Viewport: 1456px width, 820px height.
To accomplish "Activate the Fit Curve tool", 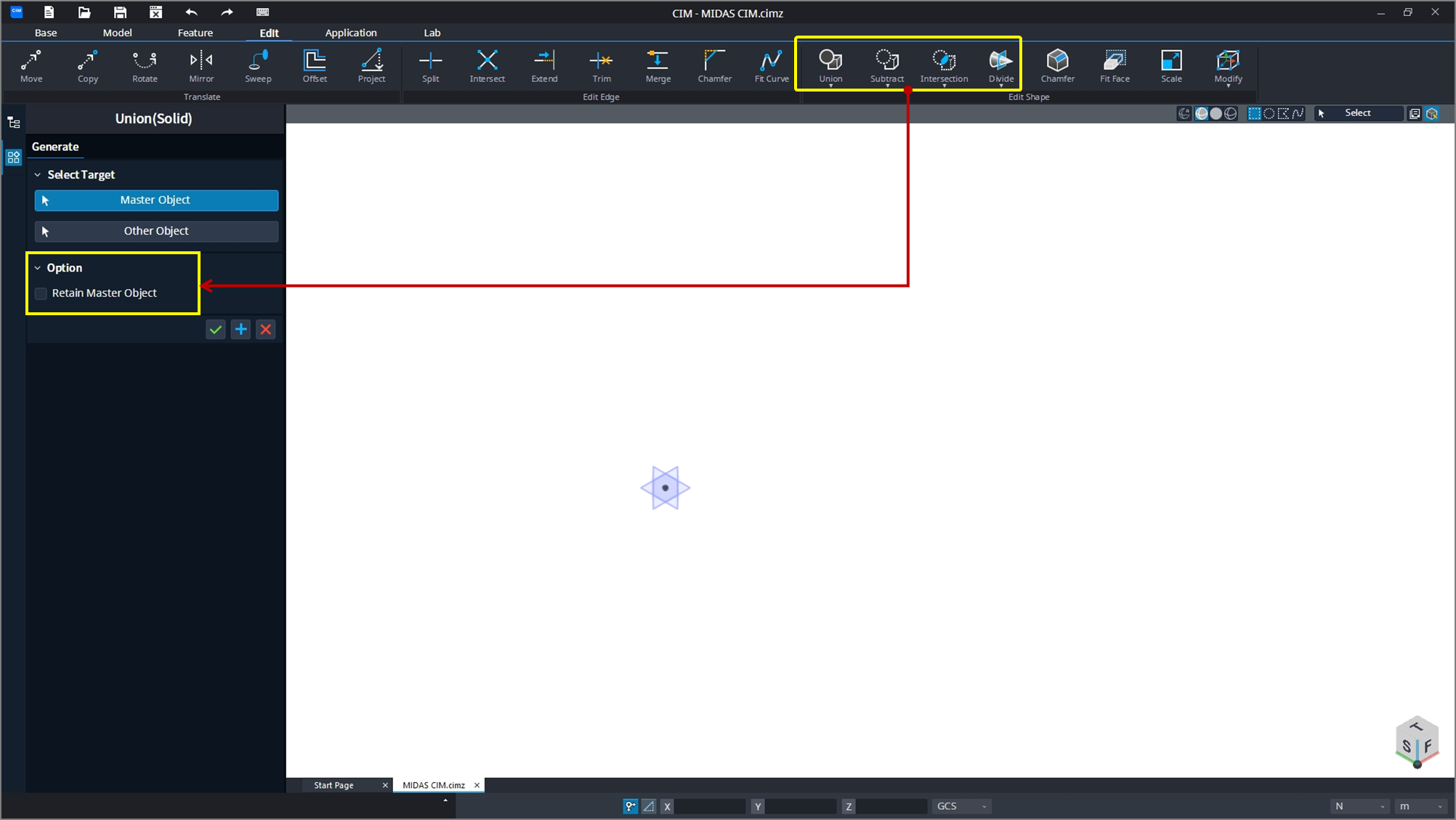I will click(772, 66).
